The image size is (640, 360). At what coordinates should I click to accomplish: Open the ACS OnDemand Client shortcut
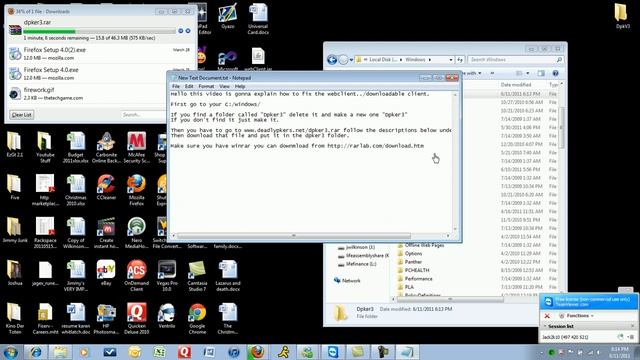(136, 276)
